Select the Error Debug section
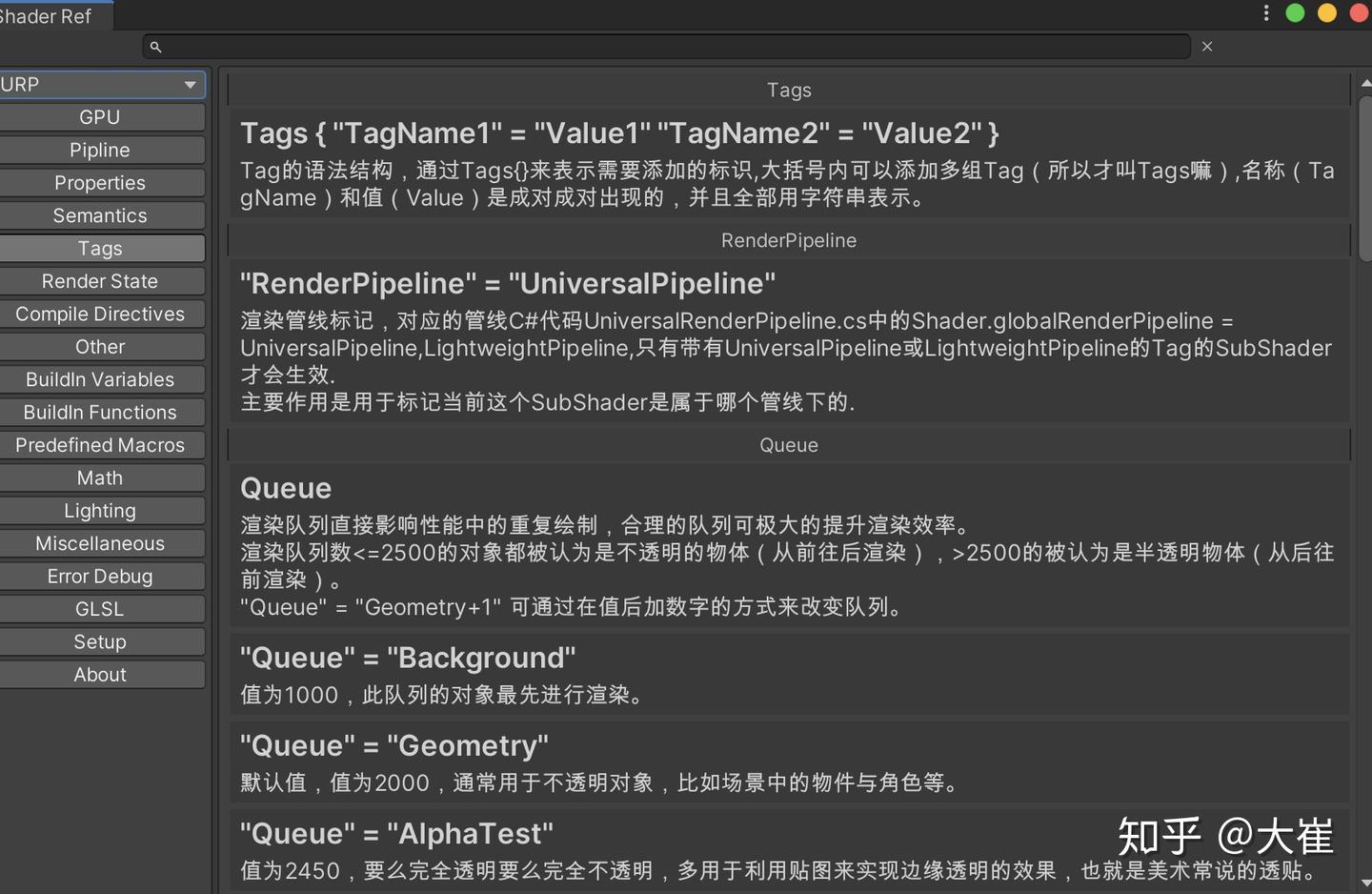 (101, 576)
